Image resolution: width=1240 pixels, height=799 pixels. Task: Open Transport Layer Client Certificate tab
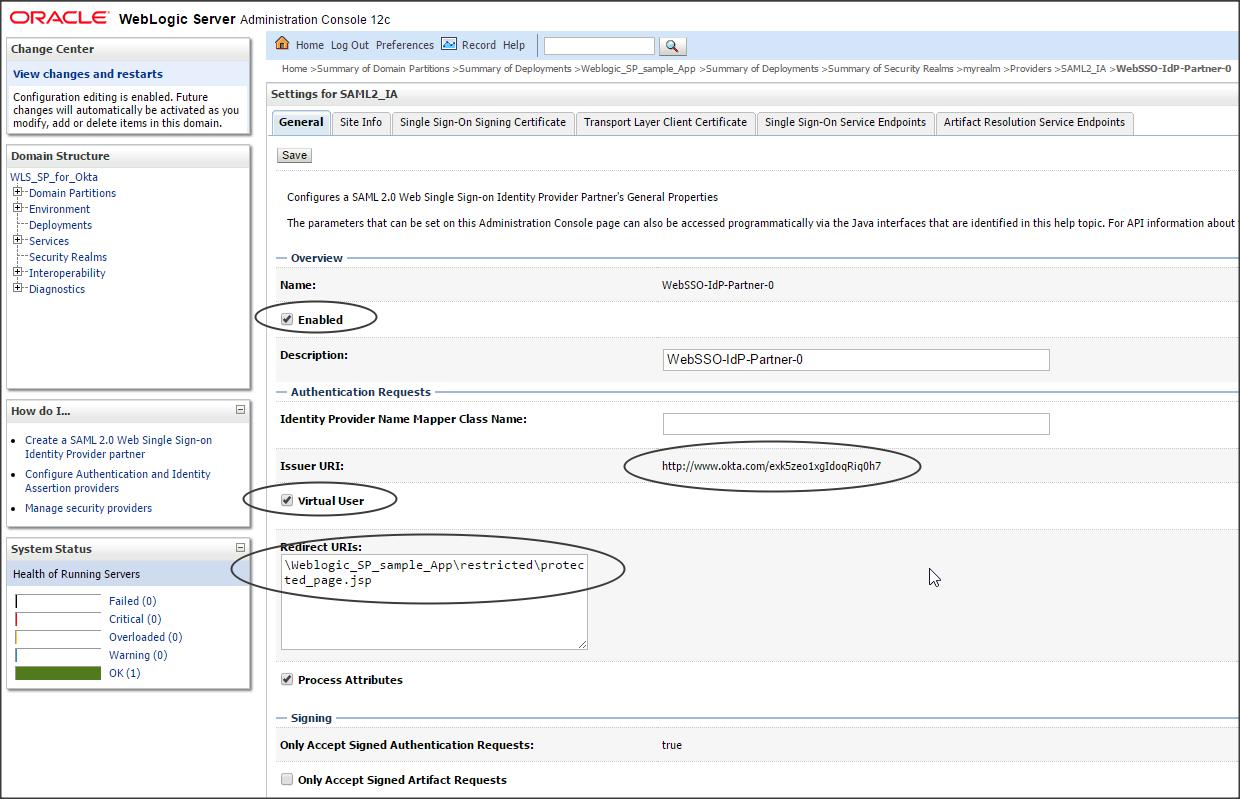point(665,122)
